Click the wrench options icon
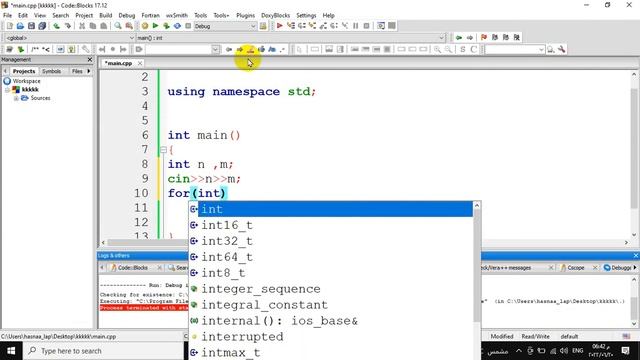The width and height of the screenshot is (640, 360). [562, 49]
